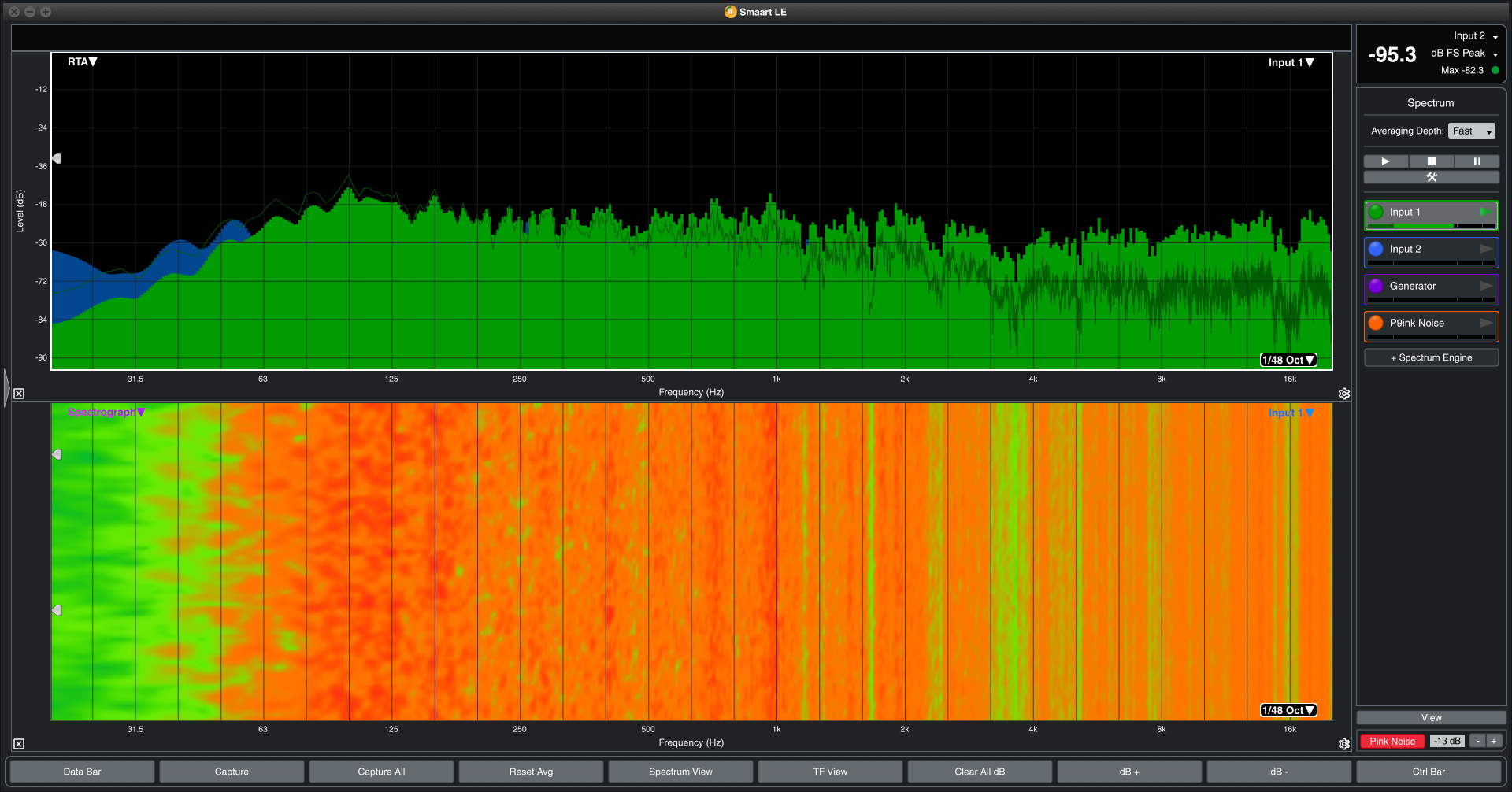
Task: Toggle the Pink Noise generator on/off
Action: 1392,741
